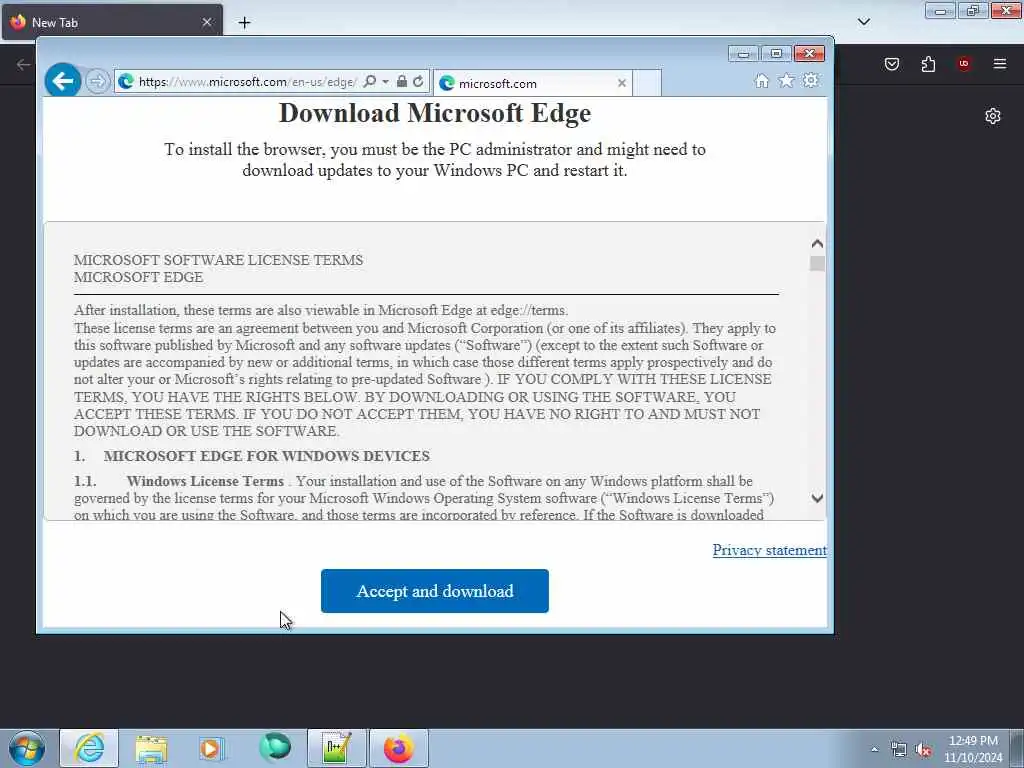Click the Internet Explorer forward arrow button
This screenshot has height=768, width=1024.
[x=97, y=82]
